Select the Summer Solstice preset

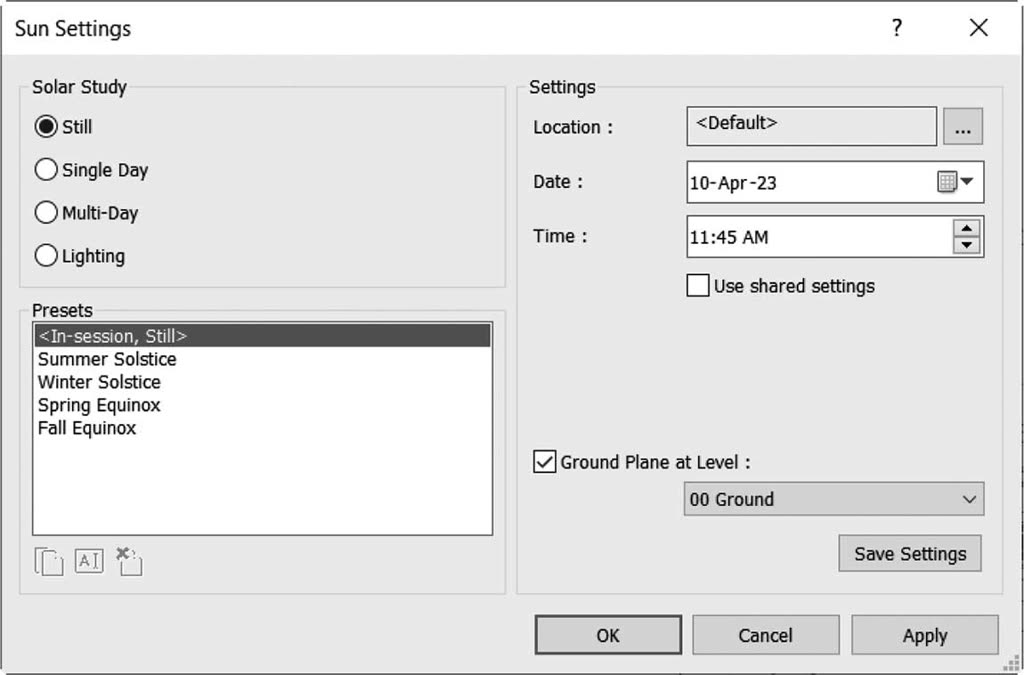[x=263, y=359]
